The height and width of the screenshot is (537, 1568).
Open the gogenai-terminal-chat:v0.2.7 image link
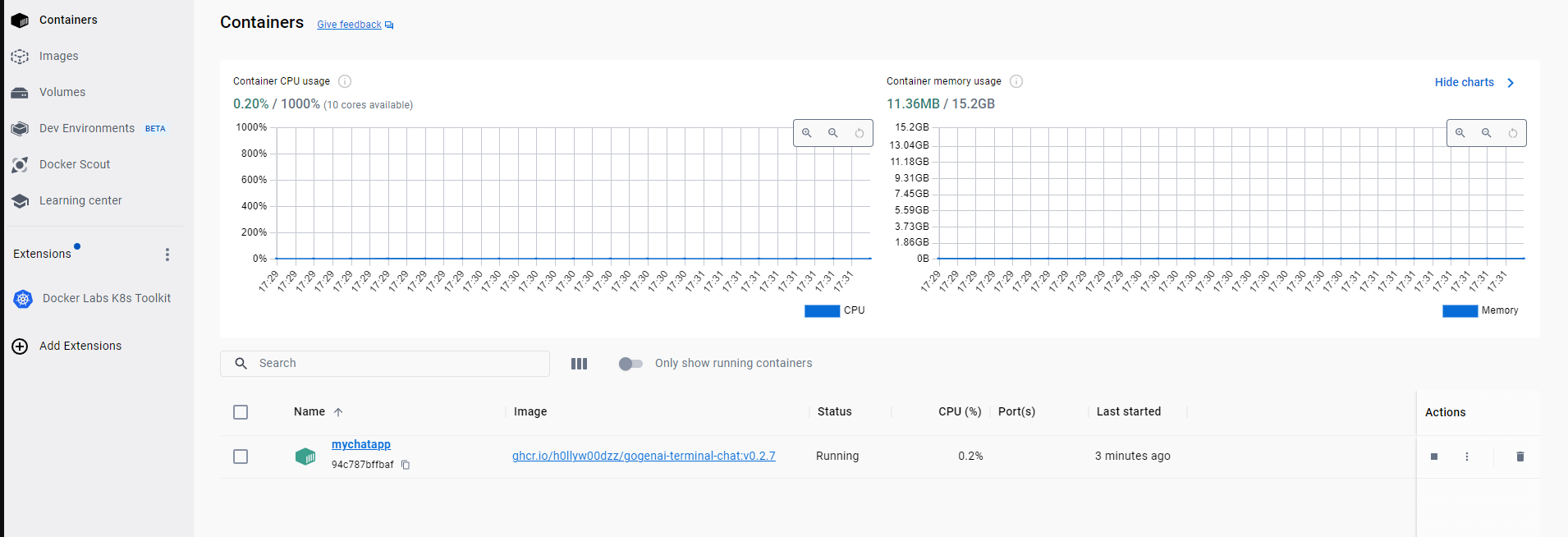point(644,456)
